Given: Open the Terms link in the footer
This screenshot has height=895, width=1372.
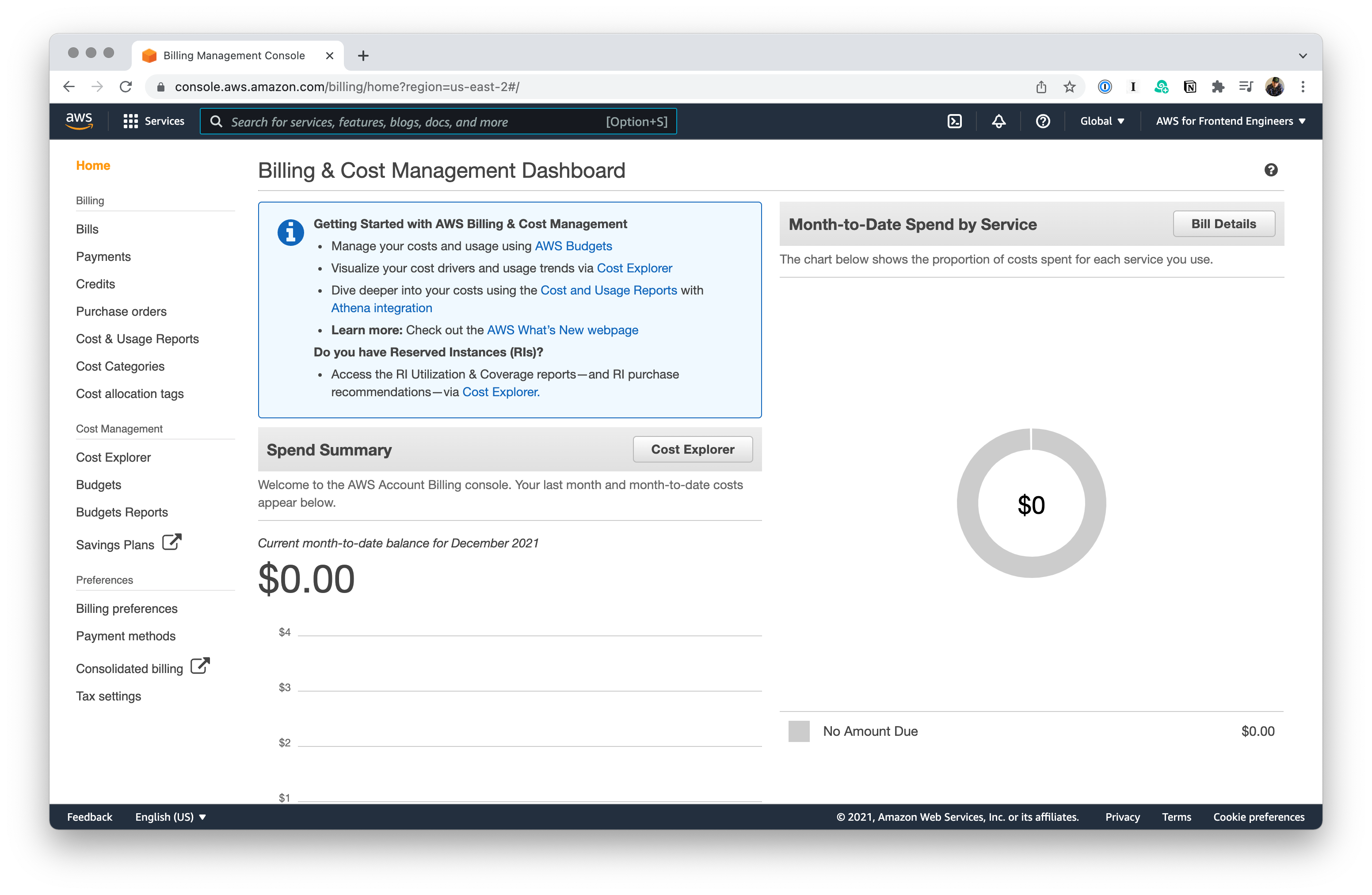Looking at the screenshot, I should pyautogui.click(x=1176, y=817).
